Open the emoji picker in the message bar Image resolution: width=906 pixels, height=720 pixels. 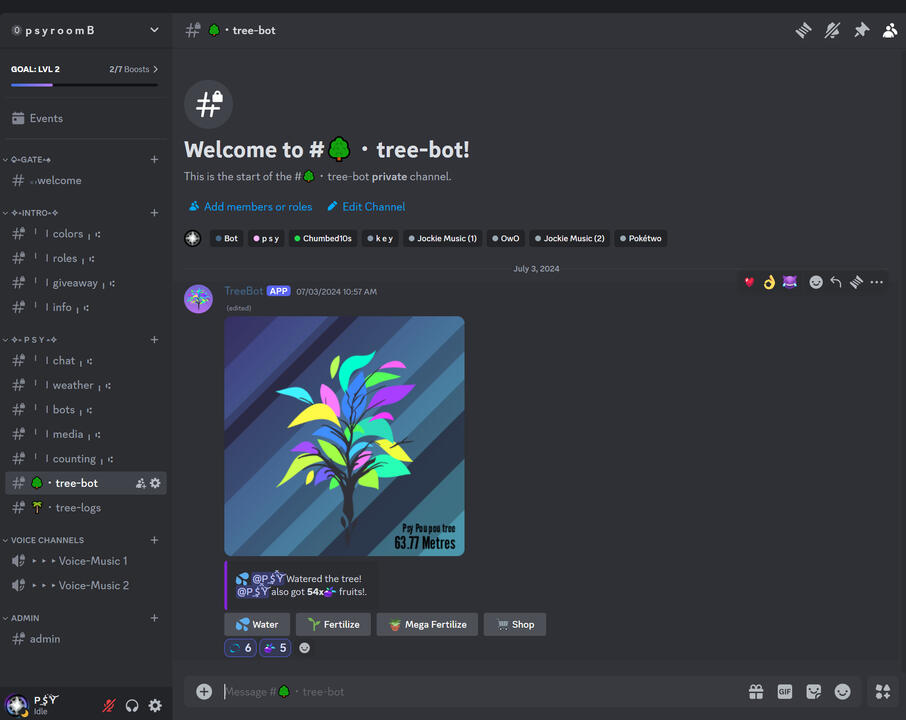842,691
